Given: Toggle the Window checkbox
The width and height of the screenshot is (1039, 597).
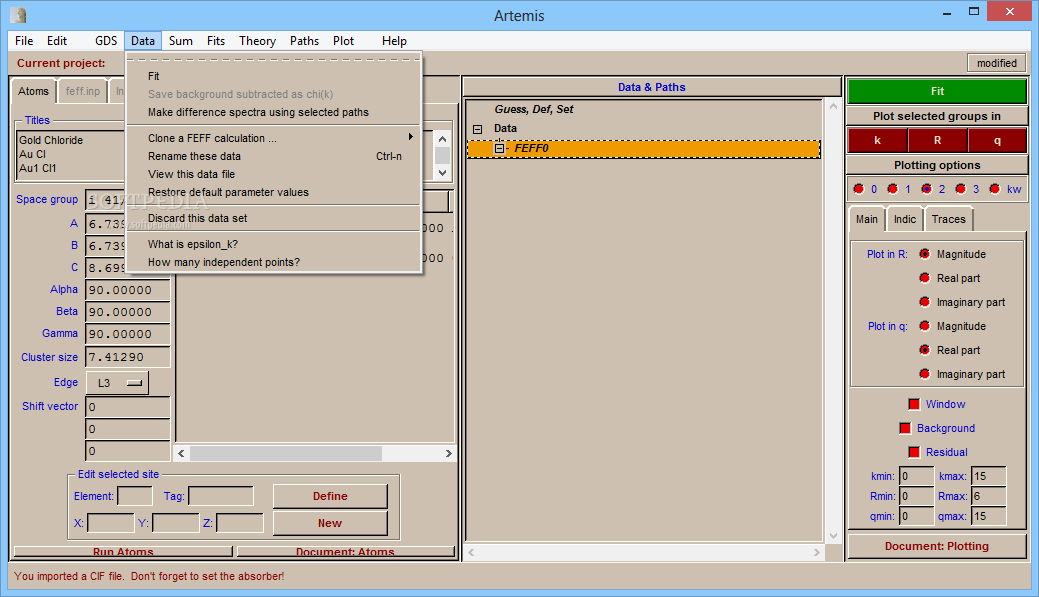Looking at the screenshot, I should 914,404.
